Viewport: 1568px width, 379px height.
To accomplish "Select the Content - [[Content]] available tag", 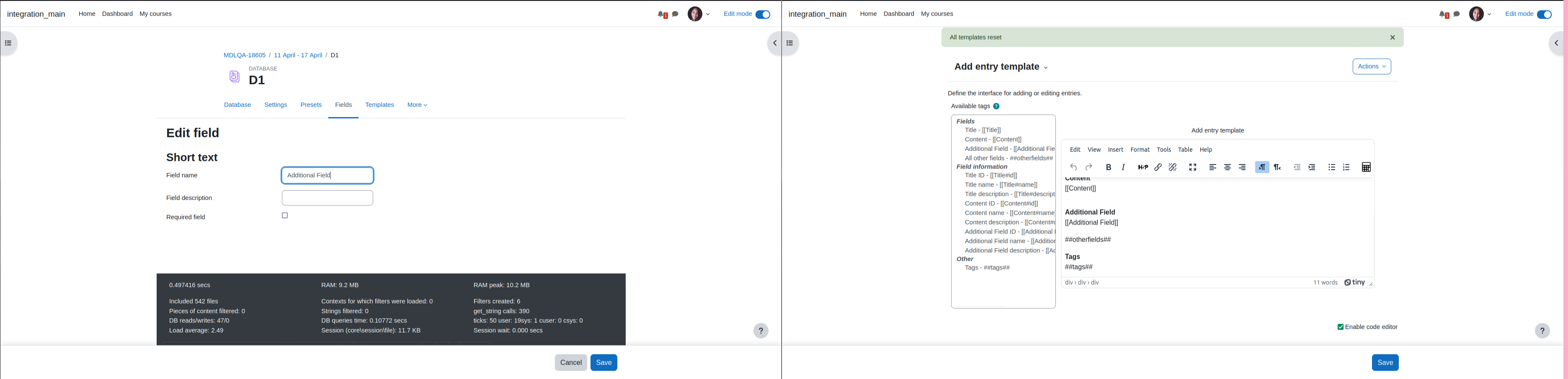I will pos(993,140).
